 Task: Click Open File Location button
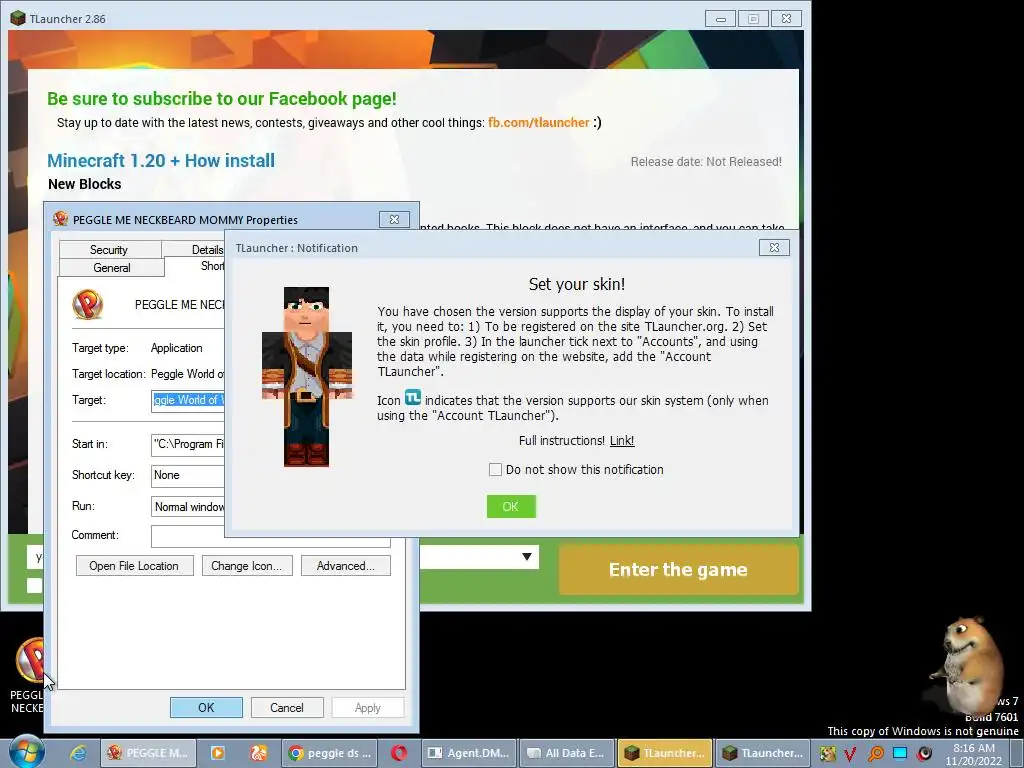(x=135, y=566)
